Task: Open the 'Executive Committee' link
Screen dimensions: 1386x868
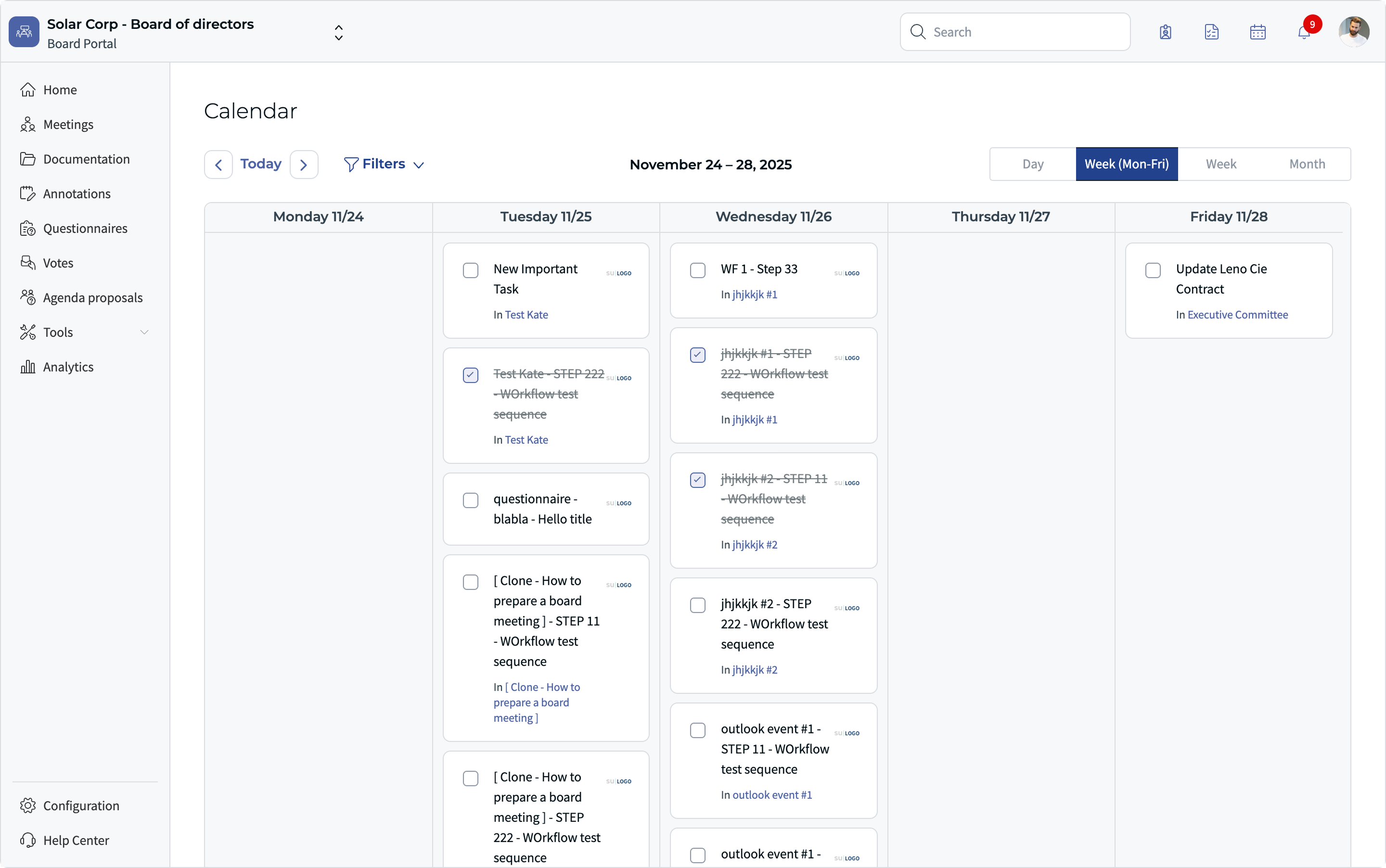Action: tap(1237, 315)
